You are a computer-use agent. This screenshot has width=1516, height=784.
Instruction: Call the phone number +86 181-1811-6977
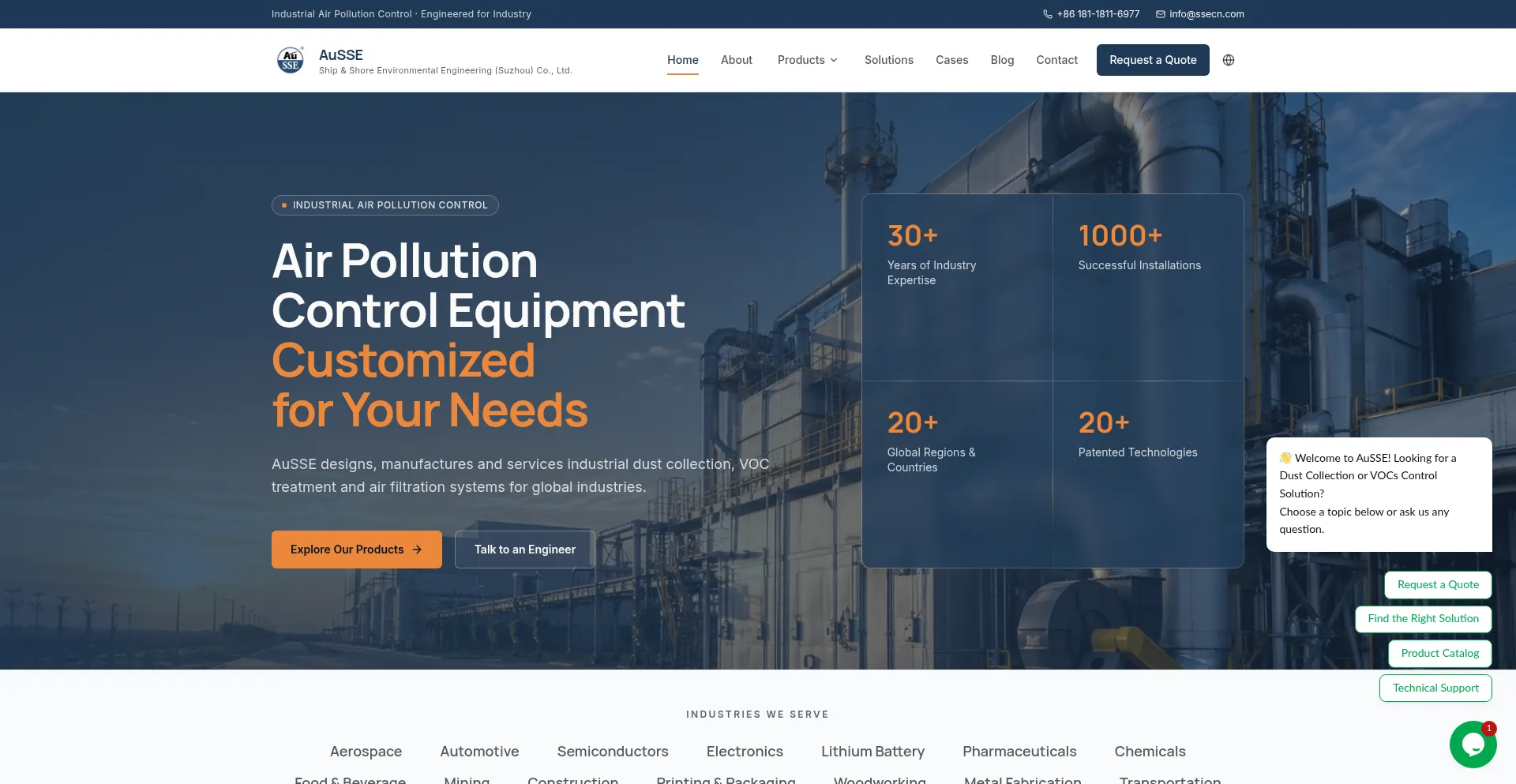[1098, 14]
